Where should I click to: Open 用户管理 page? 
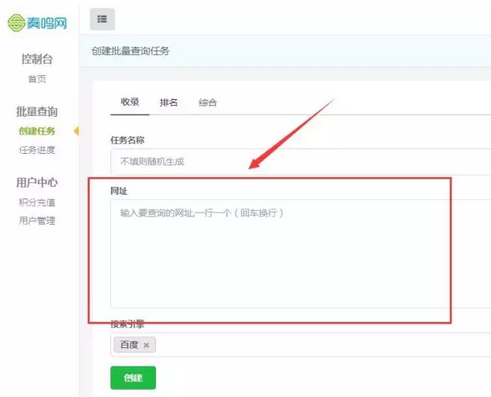point(37,221)
